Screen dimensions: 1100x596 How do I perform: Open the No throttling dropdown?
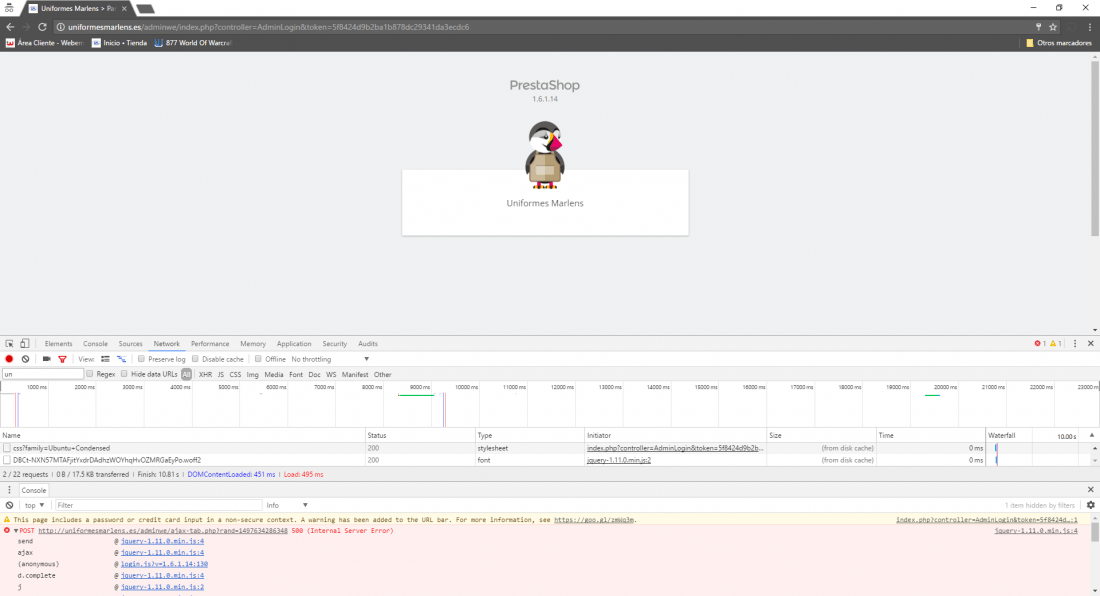pyautogui.click(x=330, y=359)
